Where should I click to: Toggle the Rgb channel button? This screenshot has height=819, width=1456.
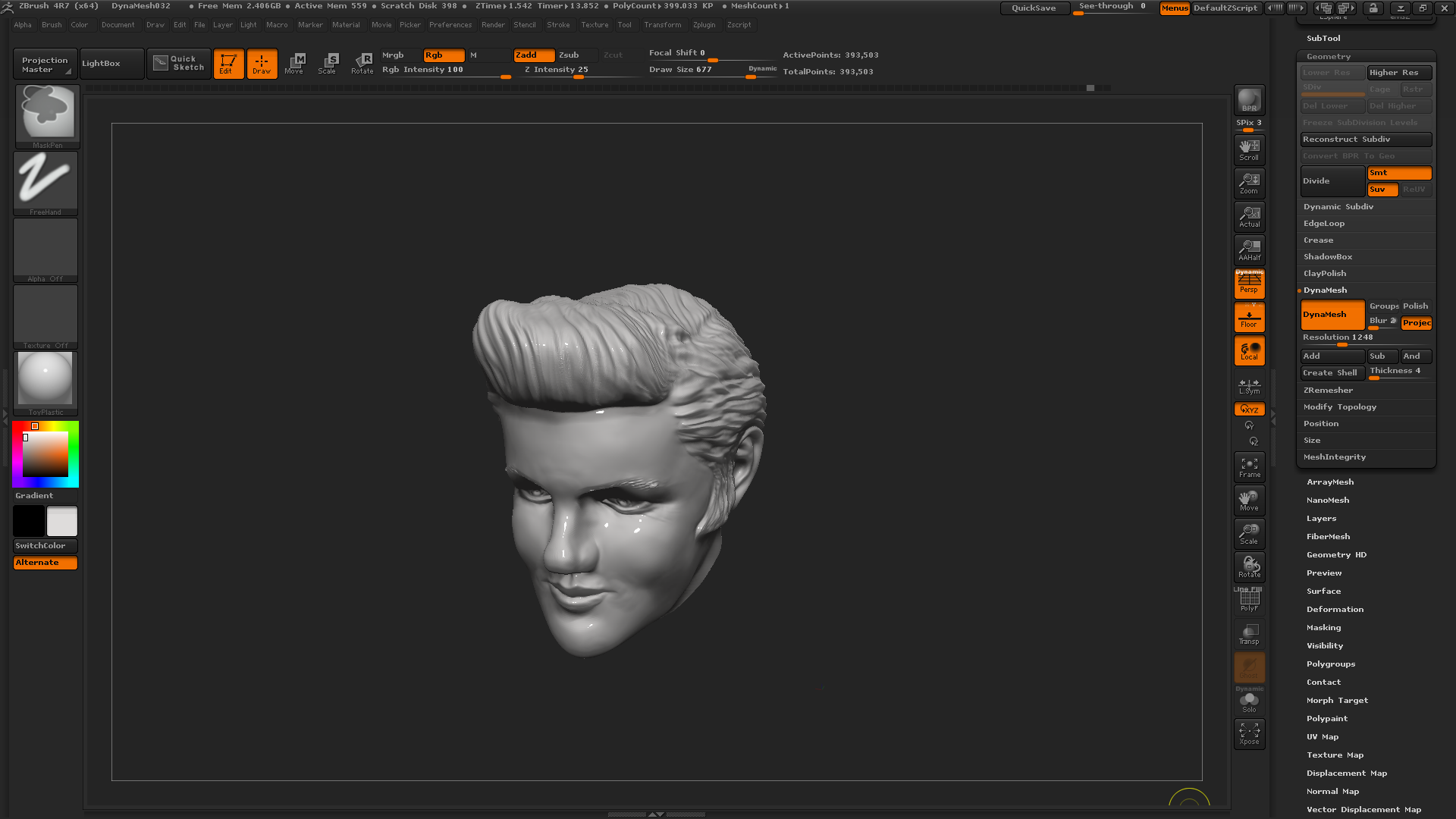click(444, 55)
